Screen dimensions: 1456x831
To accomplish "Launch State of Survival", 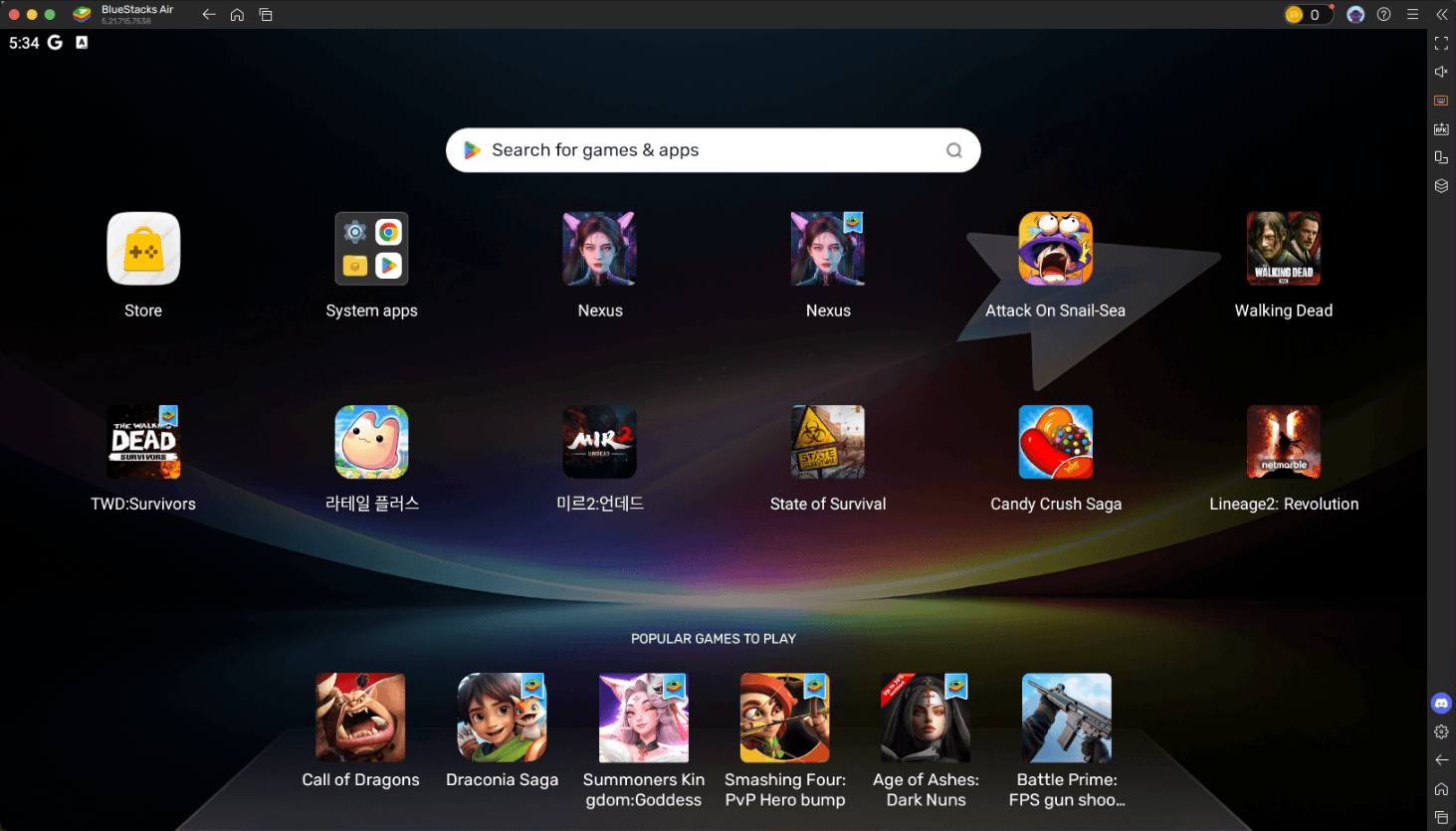I will [x=828, y=442].
